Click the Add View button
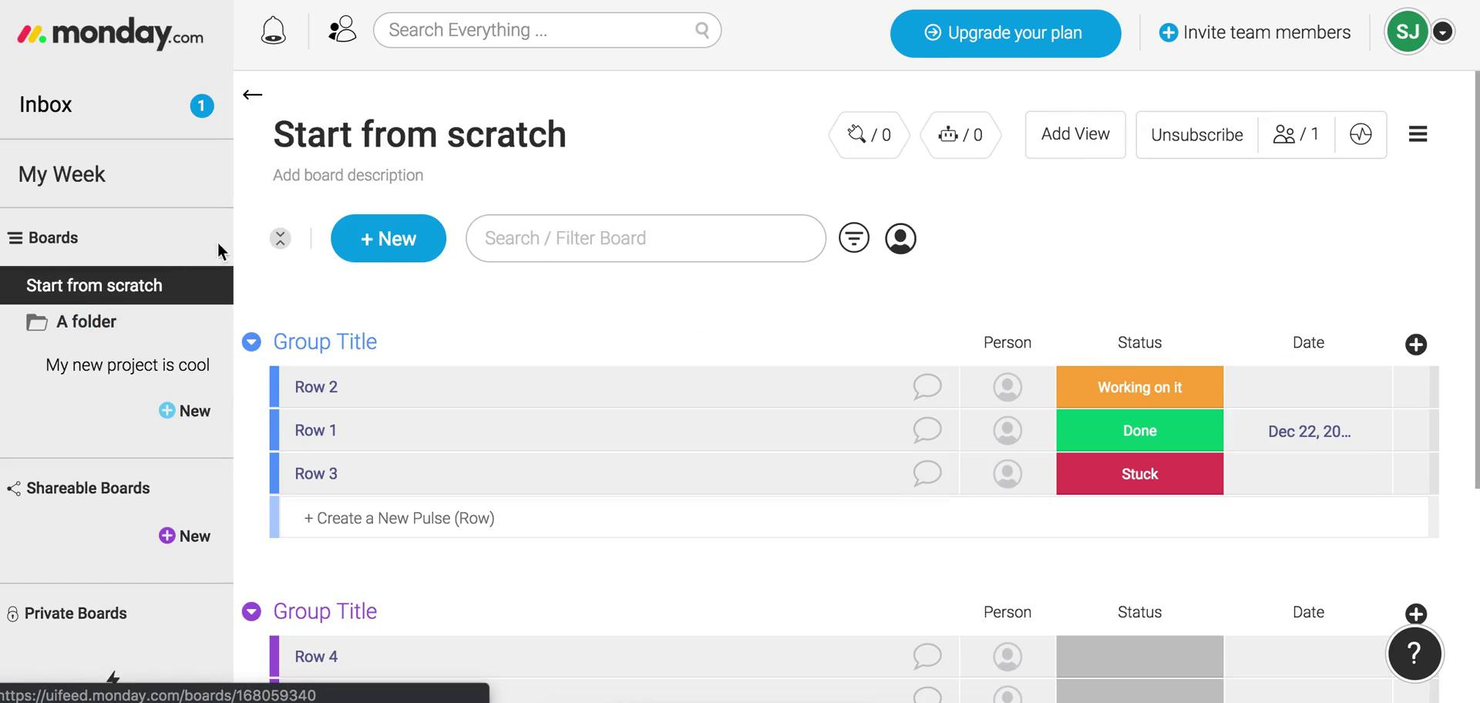The height and width of the screenshot is (703, 1480). [1074, 133]
